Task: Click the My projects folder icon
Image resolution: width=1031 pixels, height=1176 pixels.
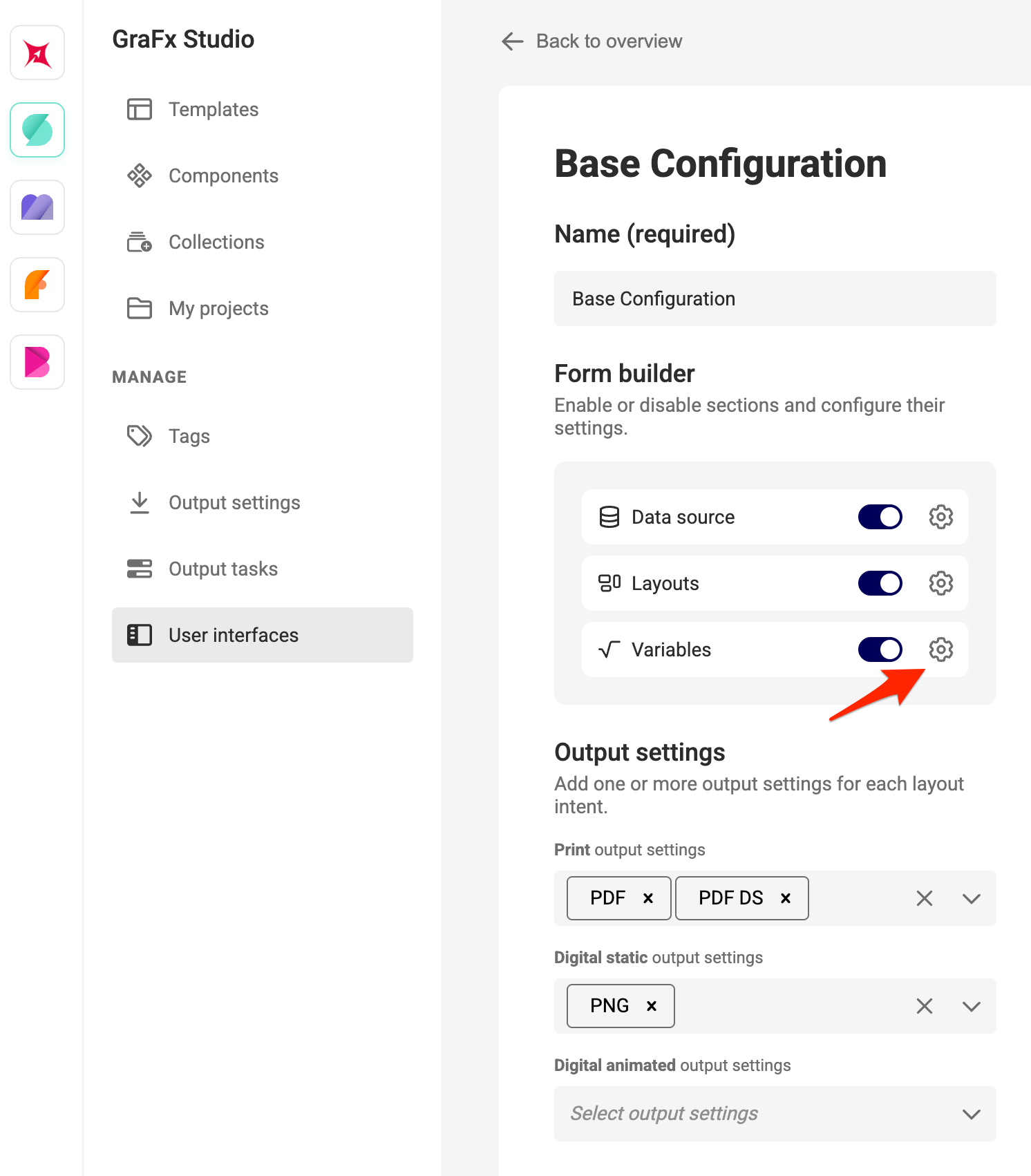Action: (x=140, y=308)
